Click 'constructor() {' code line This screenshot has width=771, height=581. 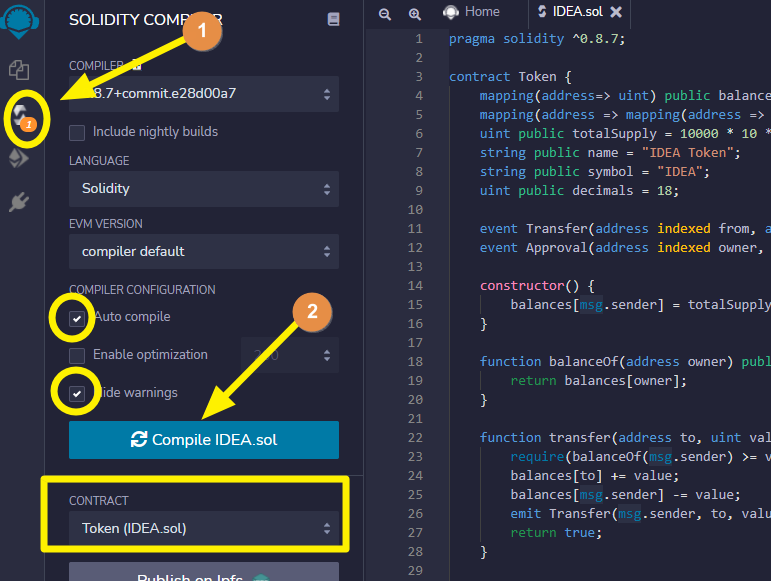537,286
